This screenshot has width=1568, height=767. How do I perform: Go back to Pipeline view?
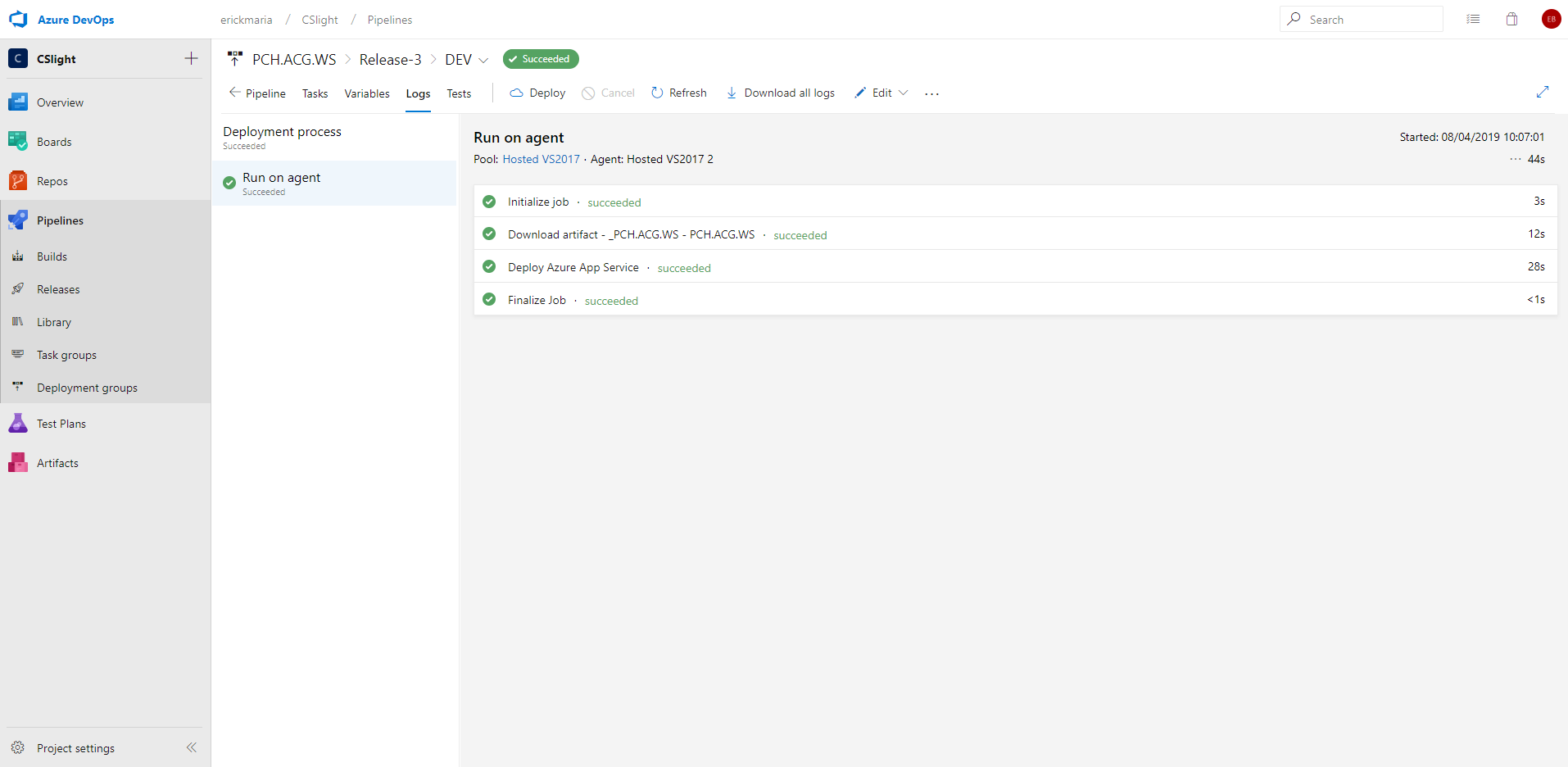(257, 93)
